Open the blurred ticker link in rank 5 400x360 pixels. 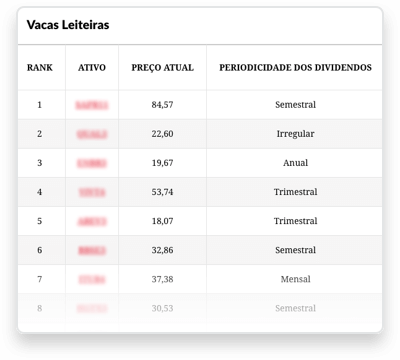pyautogui.click(x=92, y=221)
